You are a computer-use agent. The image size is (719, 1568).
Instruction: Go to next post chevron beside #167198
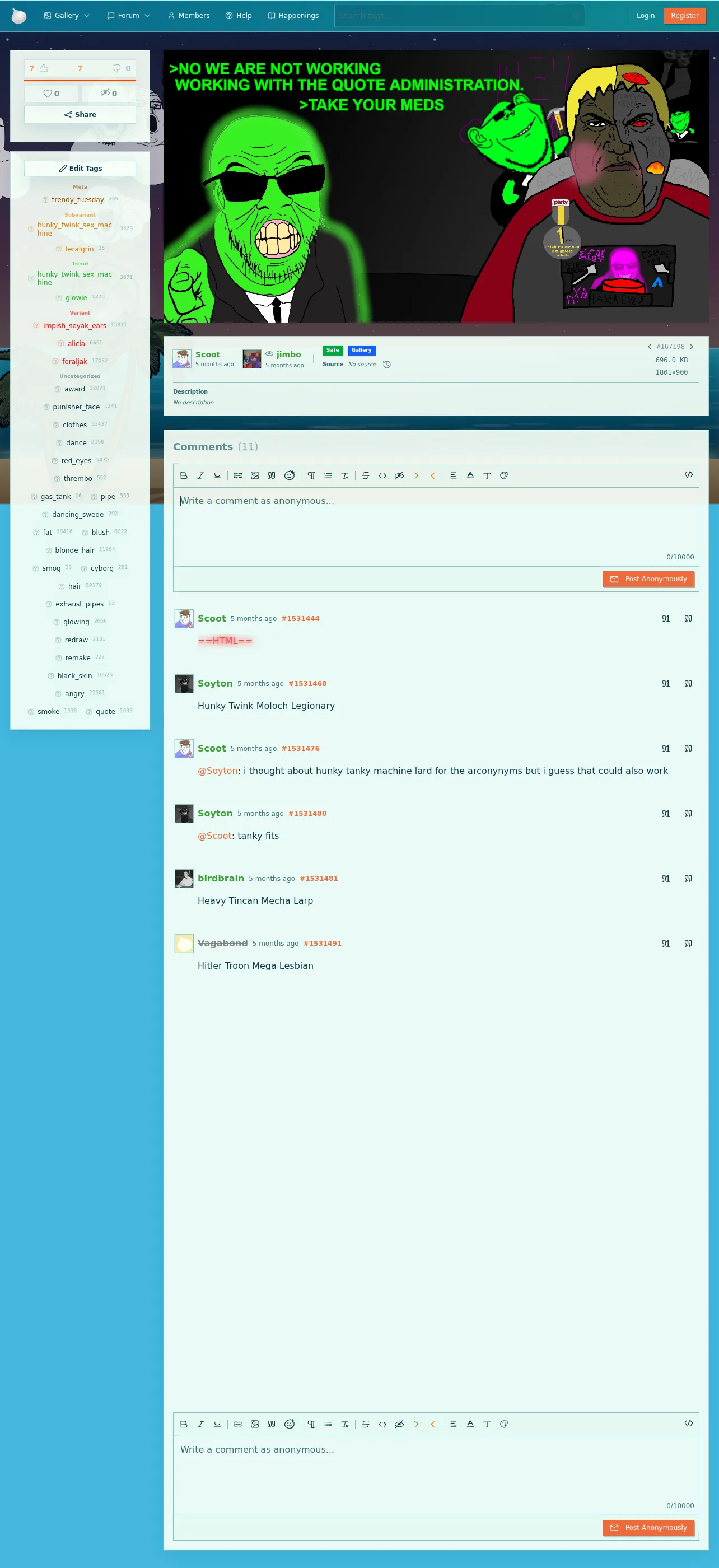692,346
